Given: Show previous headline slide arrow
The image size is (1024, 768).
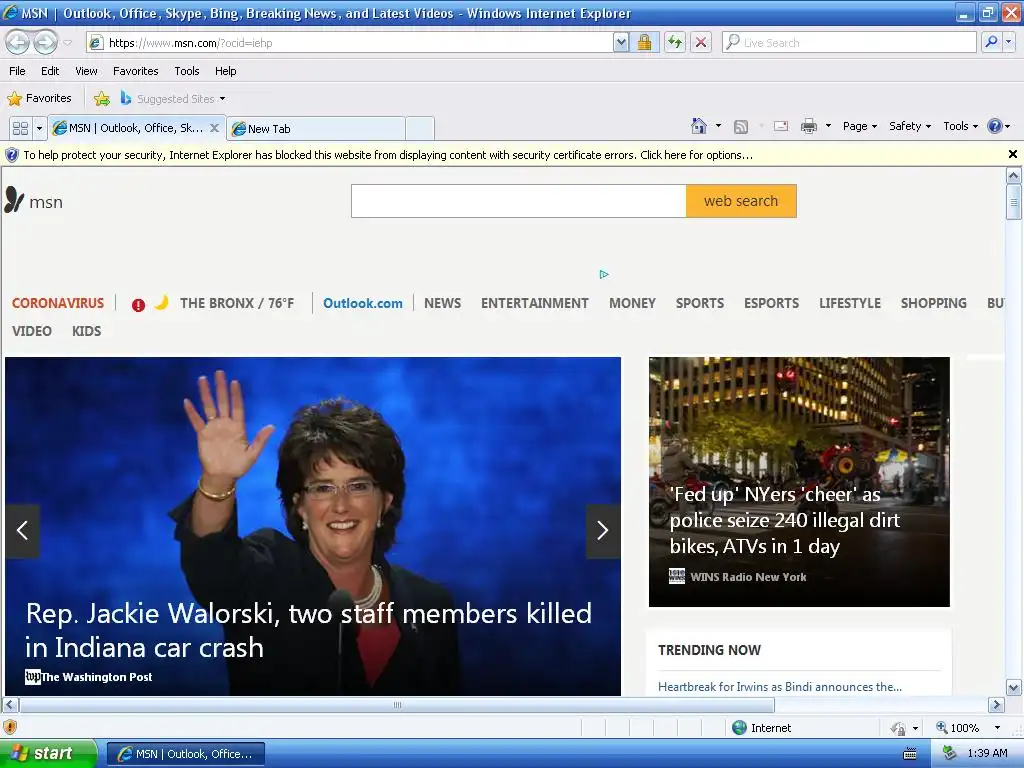Looking at the screenshot, I should click(22, 530).
